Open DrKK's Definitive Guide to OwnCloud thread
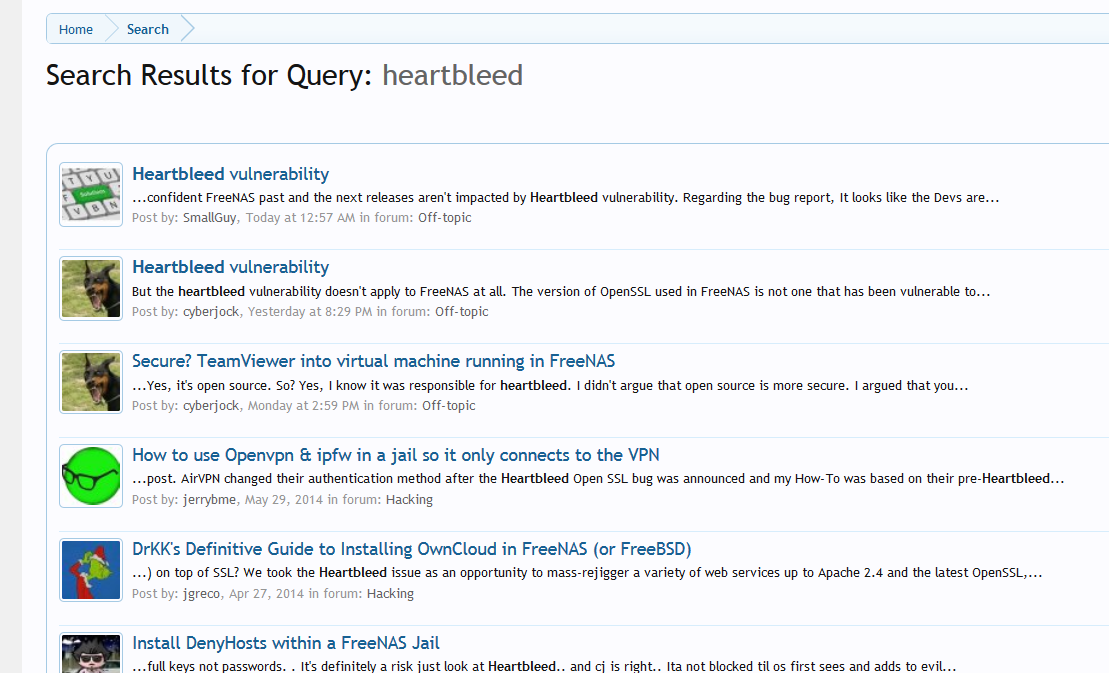The width and height of the screenshot is (1109, 673). [x=412, y=549]
